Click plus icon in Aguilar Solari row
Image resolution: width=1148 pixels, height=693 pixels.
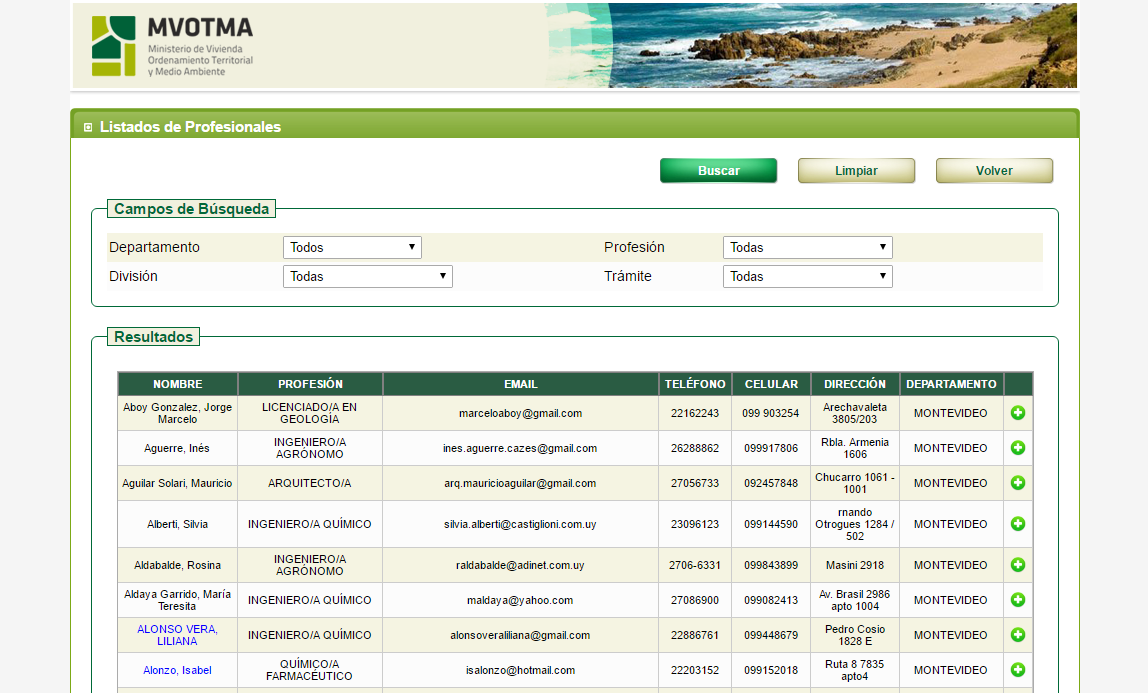[x=1018, y=483]
